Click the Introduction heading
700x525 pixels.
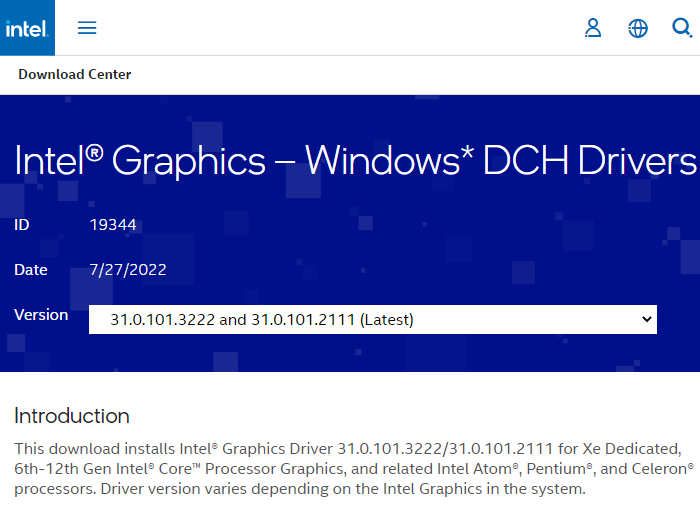[72, 416]
